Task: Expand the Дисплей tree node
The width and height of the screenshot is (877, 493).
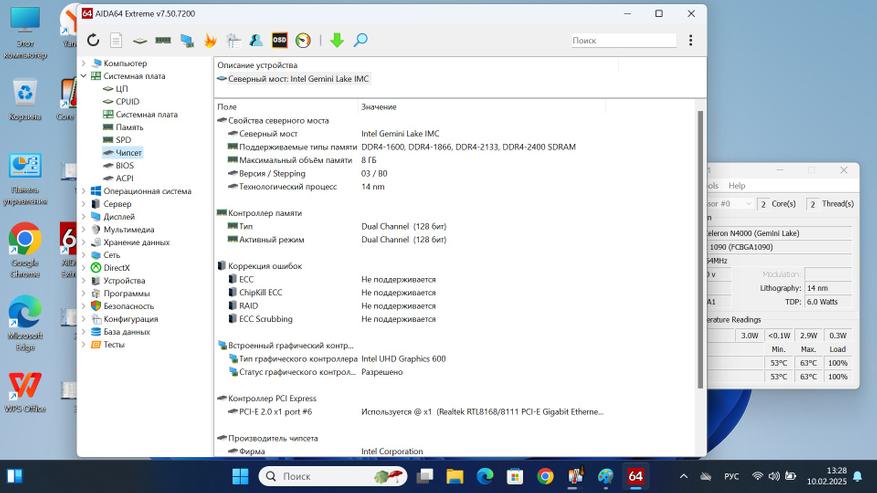Action: (84, 217)
